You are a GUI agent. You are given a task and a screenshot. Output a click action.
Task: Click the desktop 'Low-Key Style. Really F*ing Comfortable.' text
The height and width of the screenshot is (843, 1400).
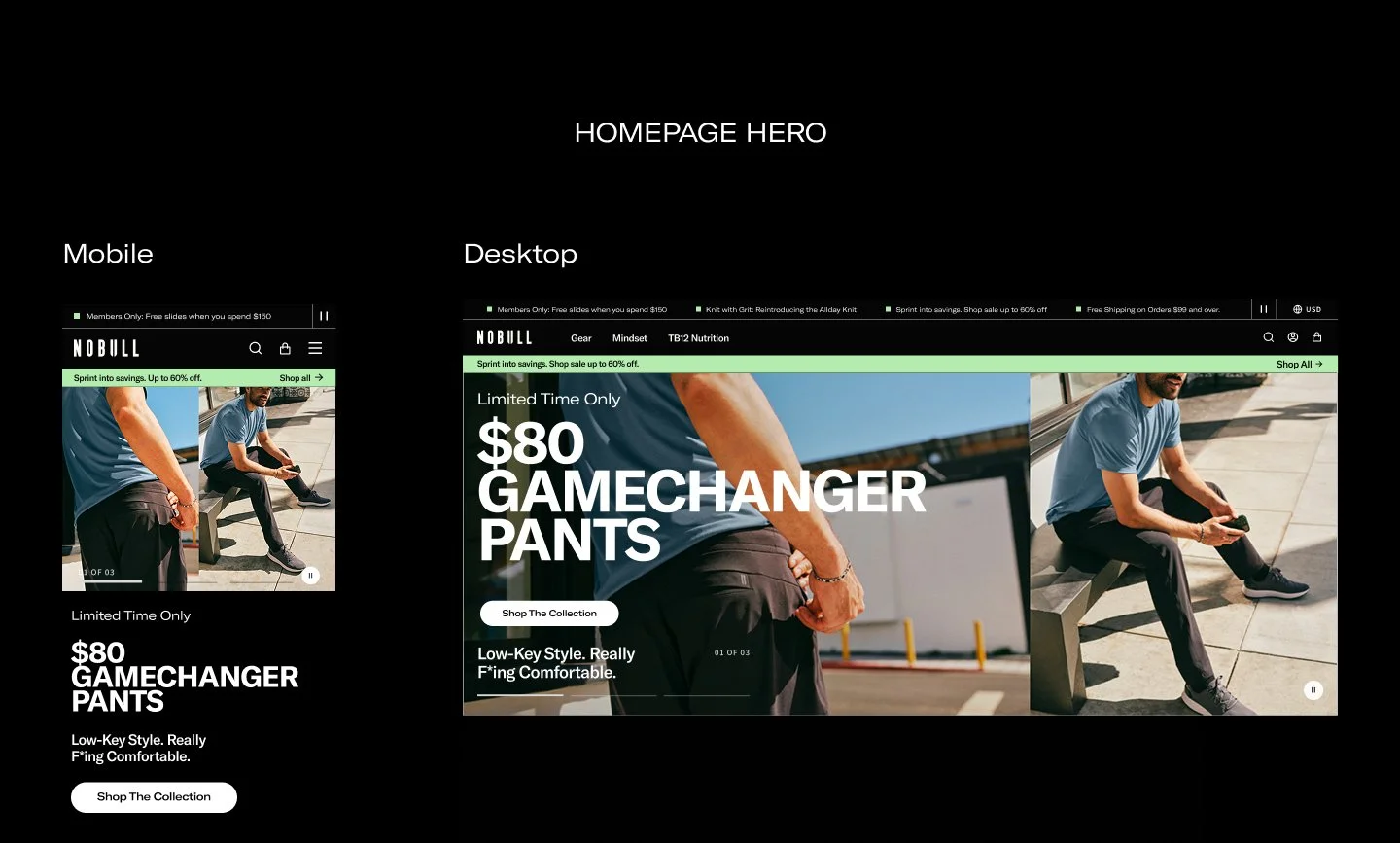coord(556,663)
